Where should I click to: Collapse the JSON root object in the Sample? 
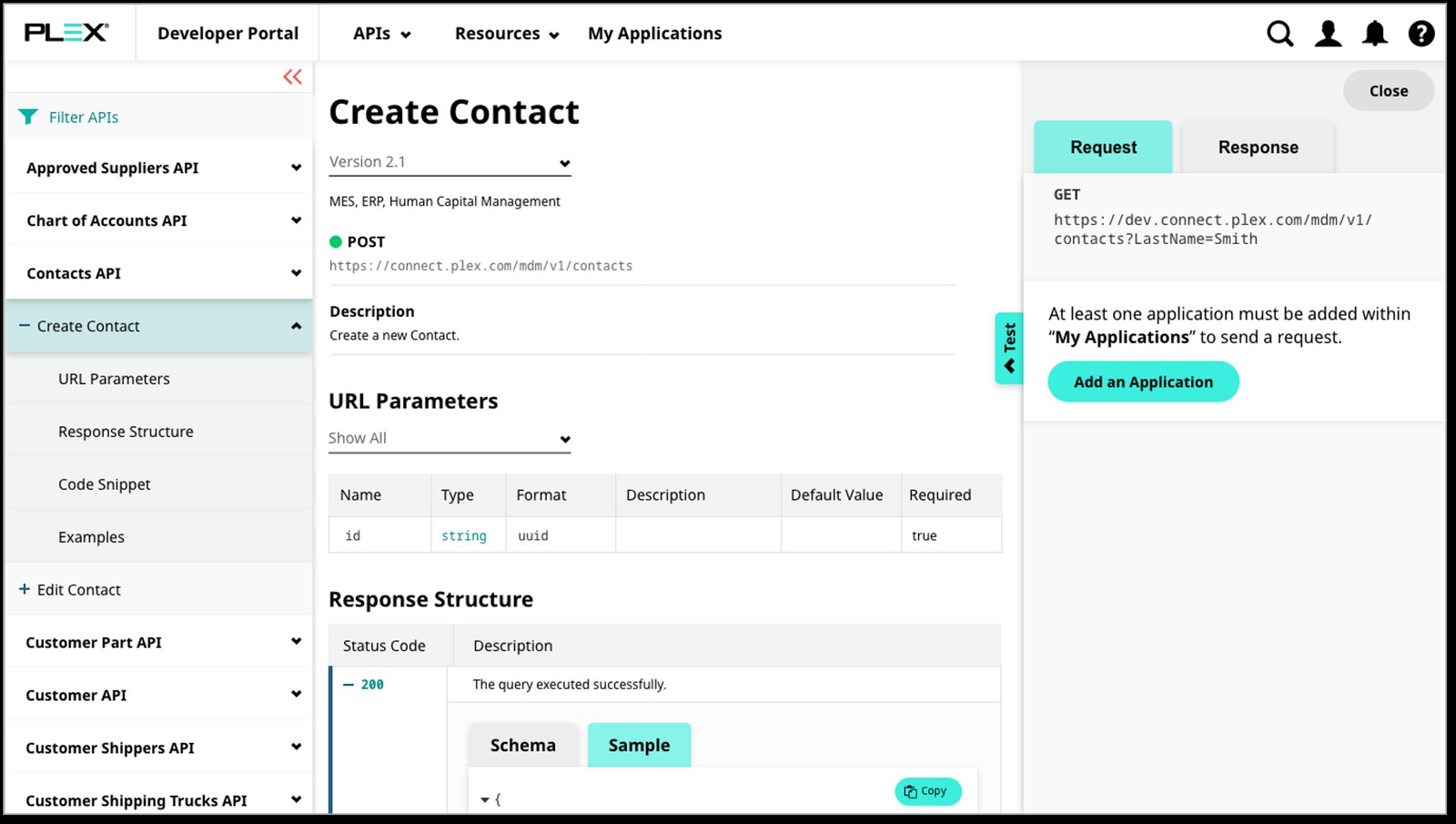pyautogui.click(x=485, y=799)
